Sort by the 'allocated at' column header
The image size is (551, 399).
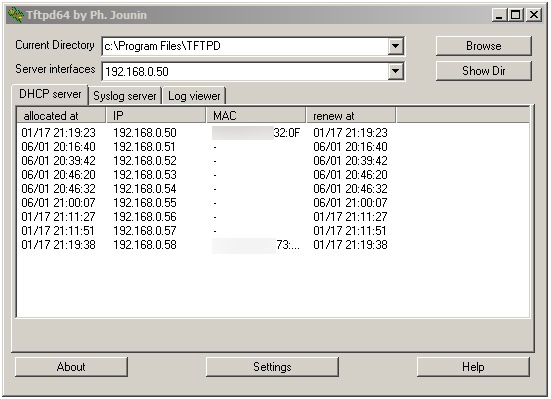(61, 116)
